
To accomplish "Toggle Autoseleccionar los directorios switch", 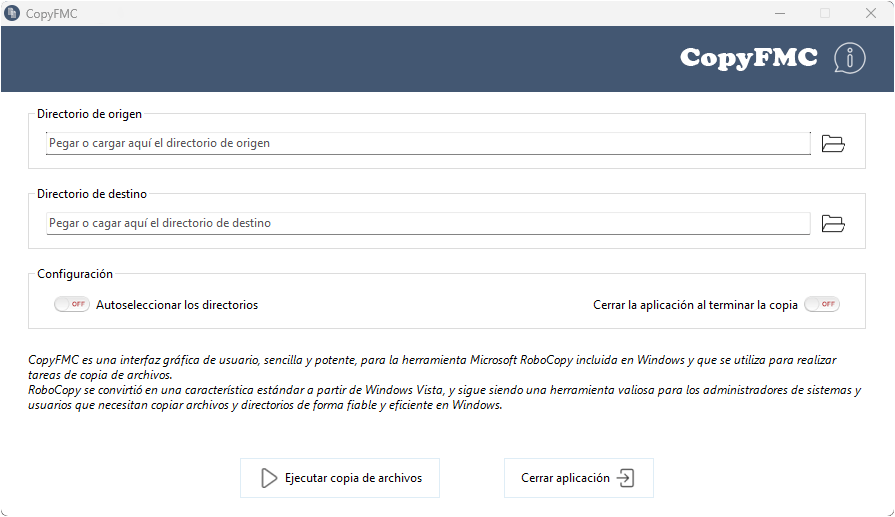I will point(72,304).
